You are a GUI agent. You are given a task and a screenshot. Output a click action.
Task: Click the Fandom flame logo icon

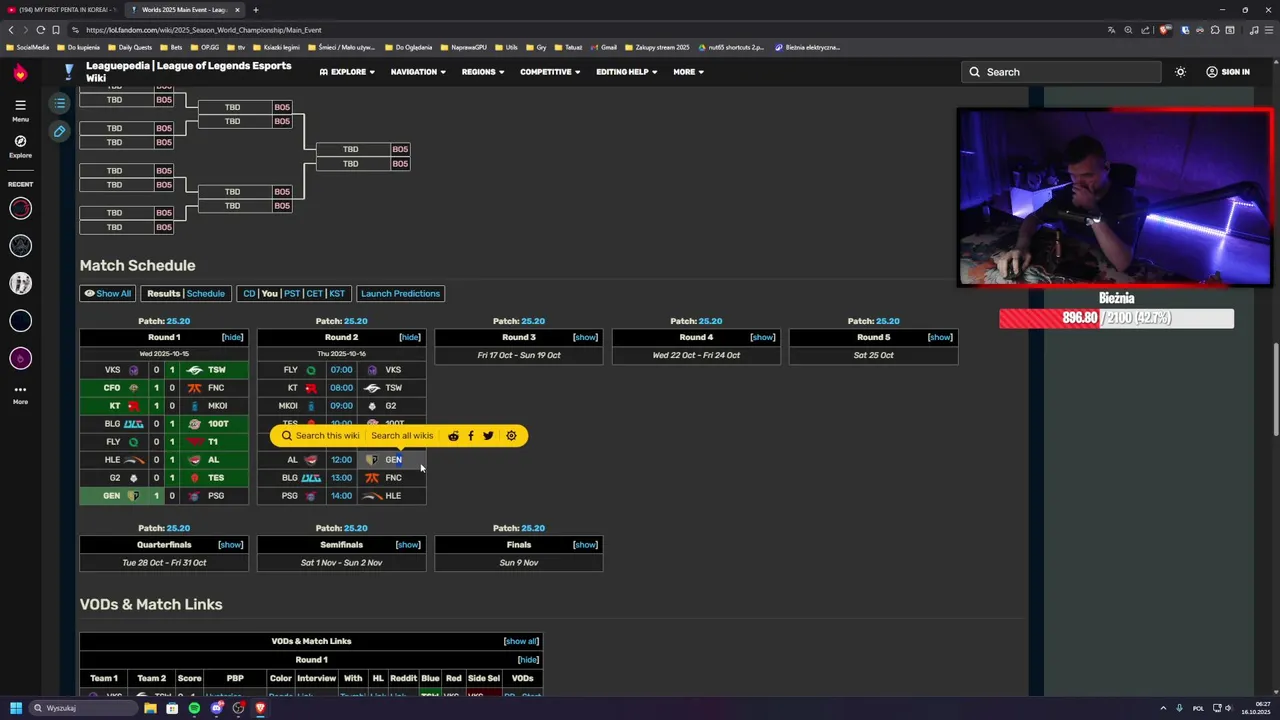[x=20, y=73]
